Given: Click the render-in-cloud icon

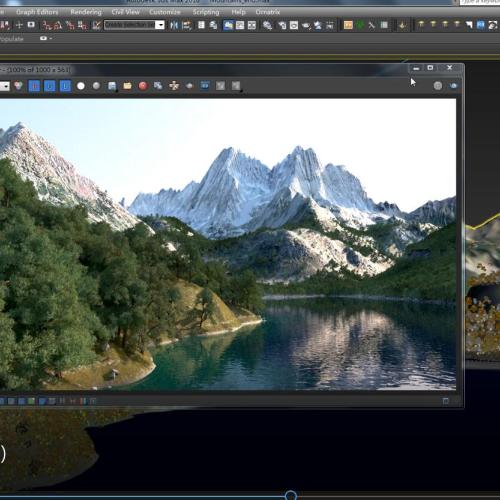Looking at the screenshot, I should 318,25.
